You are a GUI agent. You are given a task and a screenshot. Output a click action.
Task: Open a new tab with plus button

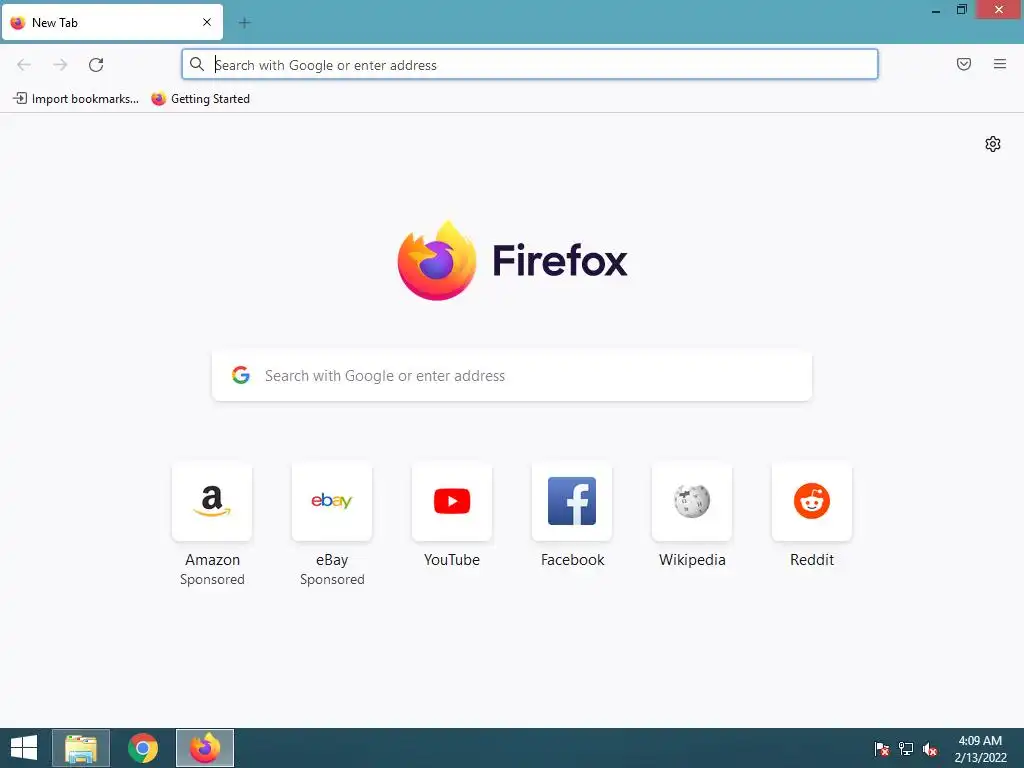(x=244, y=23)
